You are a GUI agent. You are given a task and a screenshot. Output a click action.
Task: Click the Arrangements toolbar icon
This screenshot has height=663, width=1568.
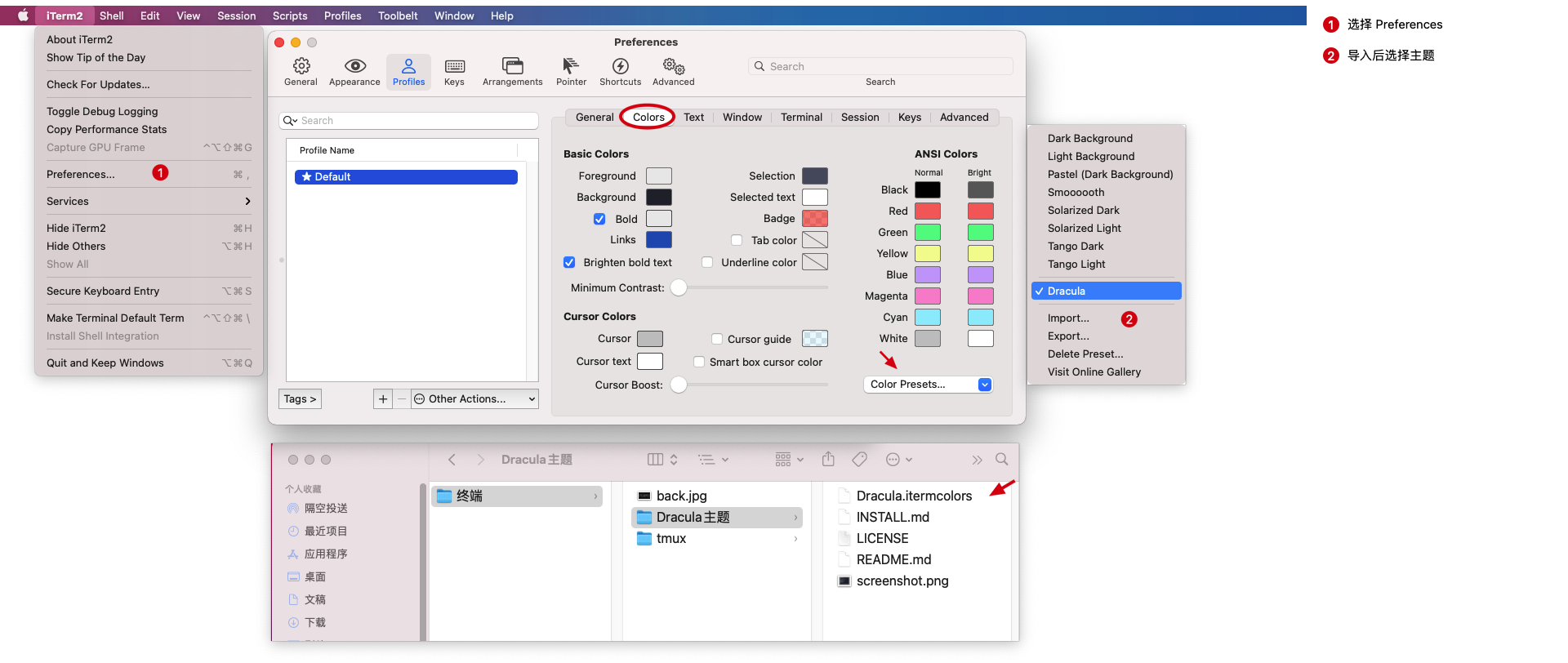[x=512, y=67]
